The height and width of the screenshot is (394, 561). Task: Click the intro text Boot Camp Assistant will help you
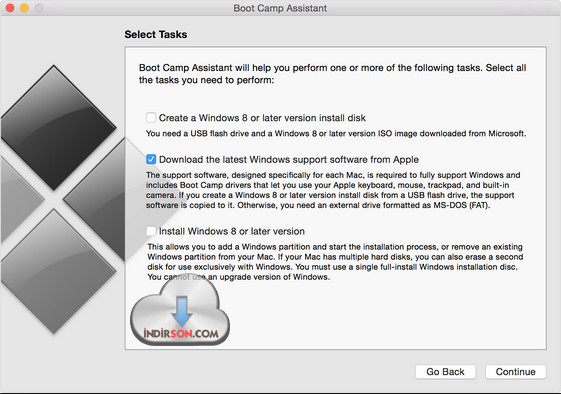coord(332,74)
